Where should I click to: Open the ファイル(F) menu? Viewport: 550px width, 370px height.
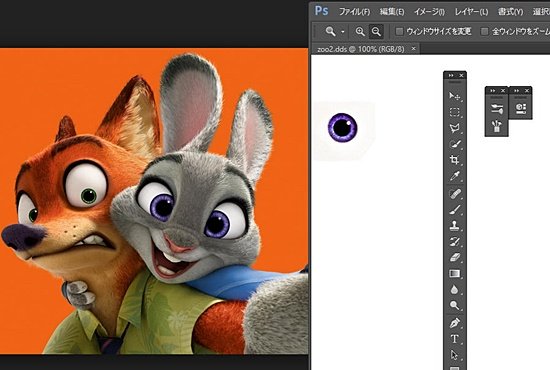pos(354,12)
